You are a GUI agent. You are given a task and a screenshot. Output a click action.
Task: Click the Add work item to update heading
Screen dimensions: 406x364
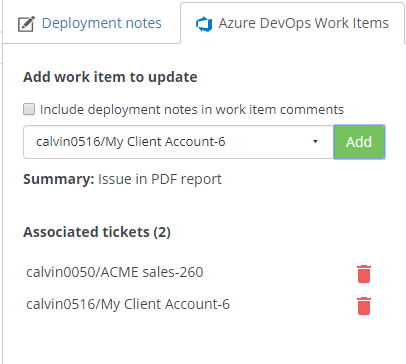[110, 77]
